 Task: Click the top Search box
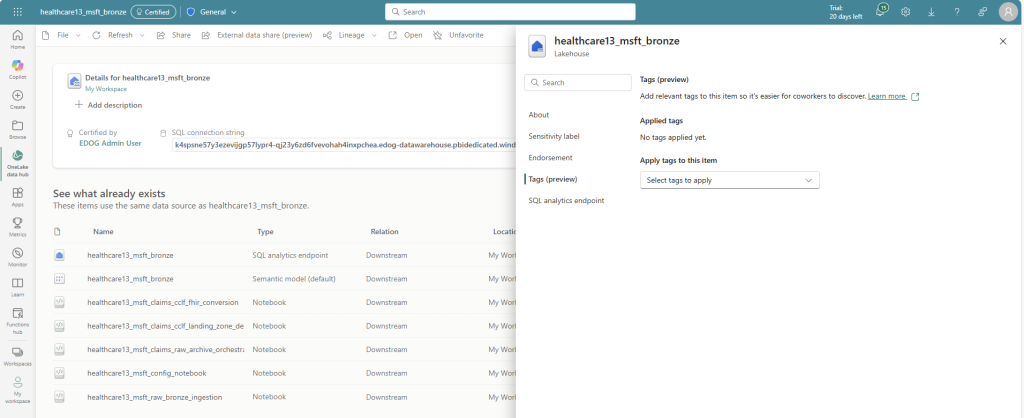(510, 12)
